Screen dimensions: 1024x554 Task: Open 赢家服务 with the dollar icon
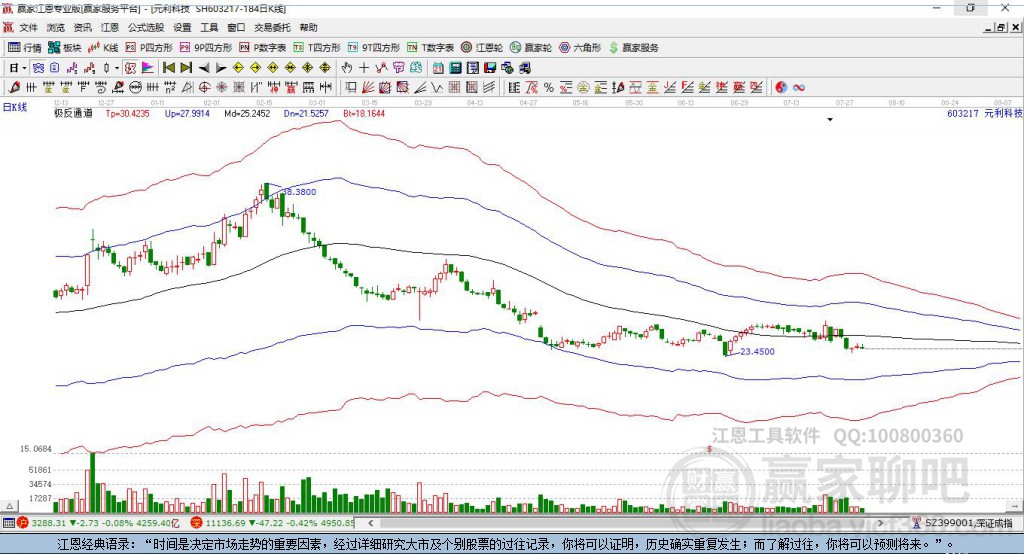click(x=633, y=48)
